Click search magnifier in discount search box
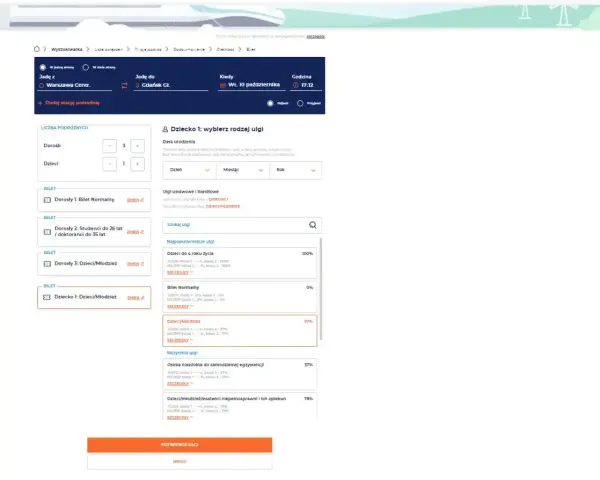 313,225
